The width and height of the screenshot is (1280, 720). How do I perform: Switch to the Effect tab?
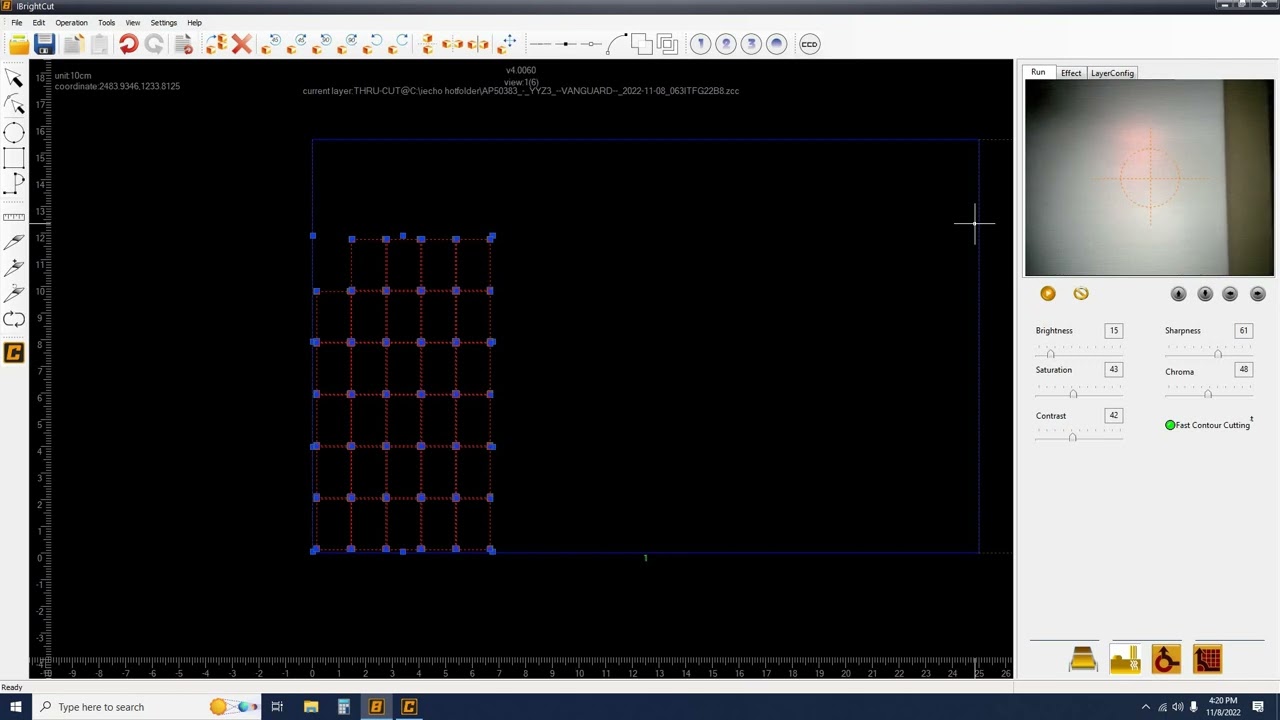(1071, 73)
